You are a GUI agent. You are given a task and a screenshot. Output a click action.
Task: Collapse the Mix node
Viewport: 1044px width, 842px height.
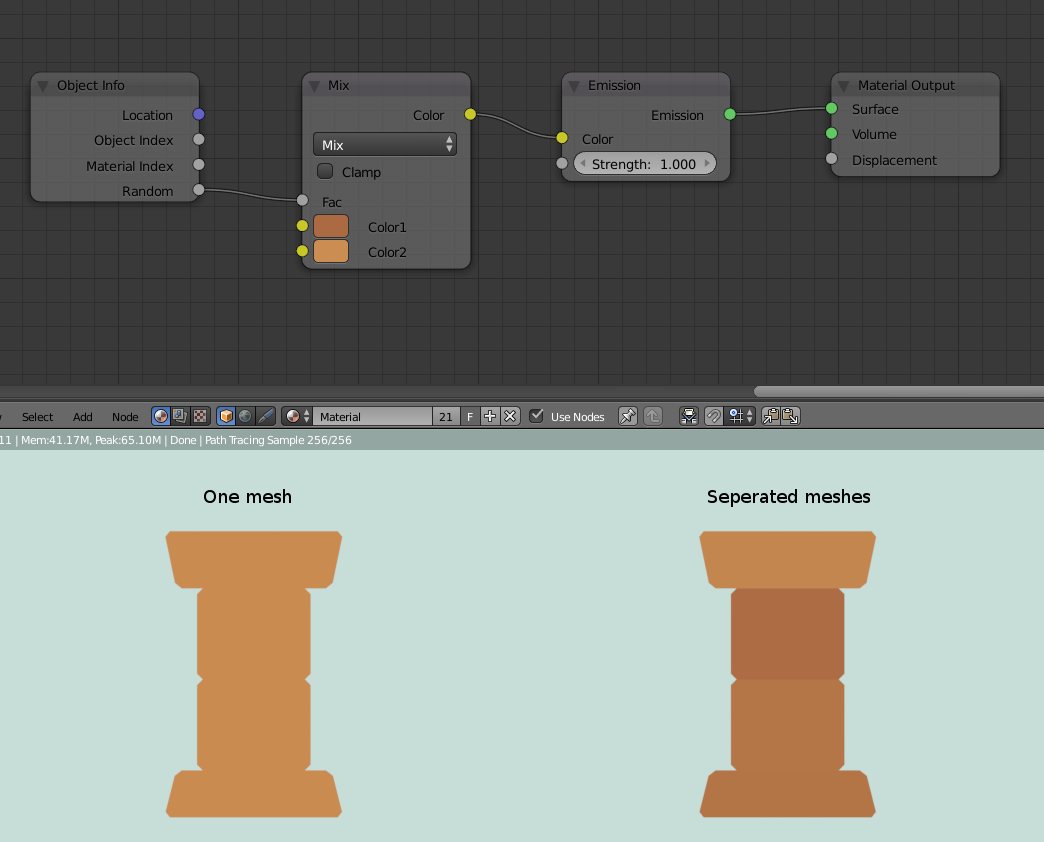[315, 86]
